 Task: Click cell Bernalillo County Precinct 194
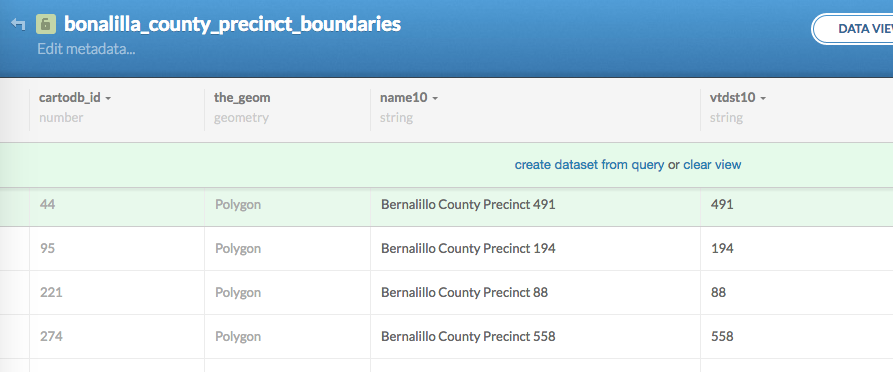[535, 248]
